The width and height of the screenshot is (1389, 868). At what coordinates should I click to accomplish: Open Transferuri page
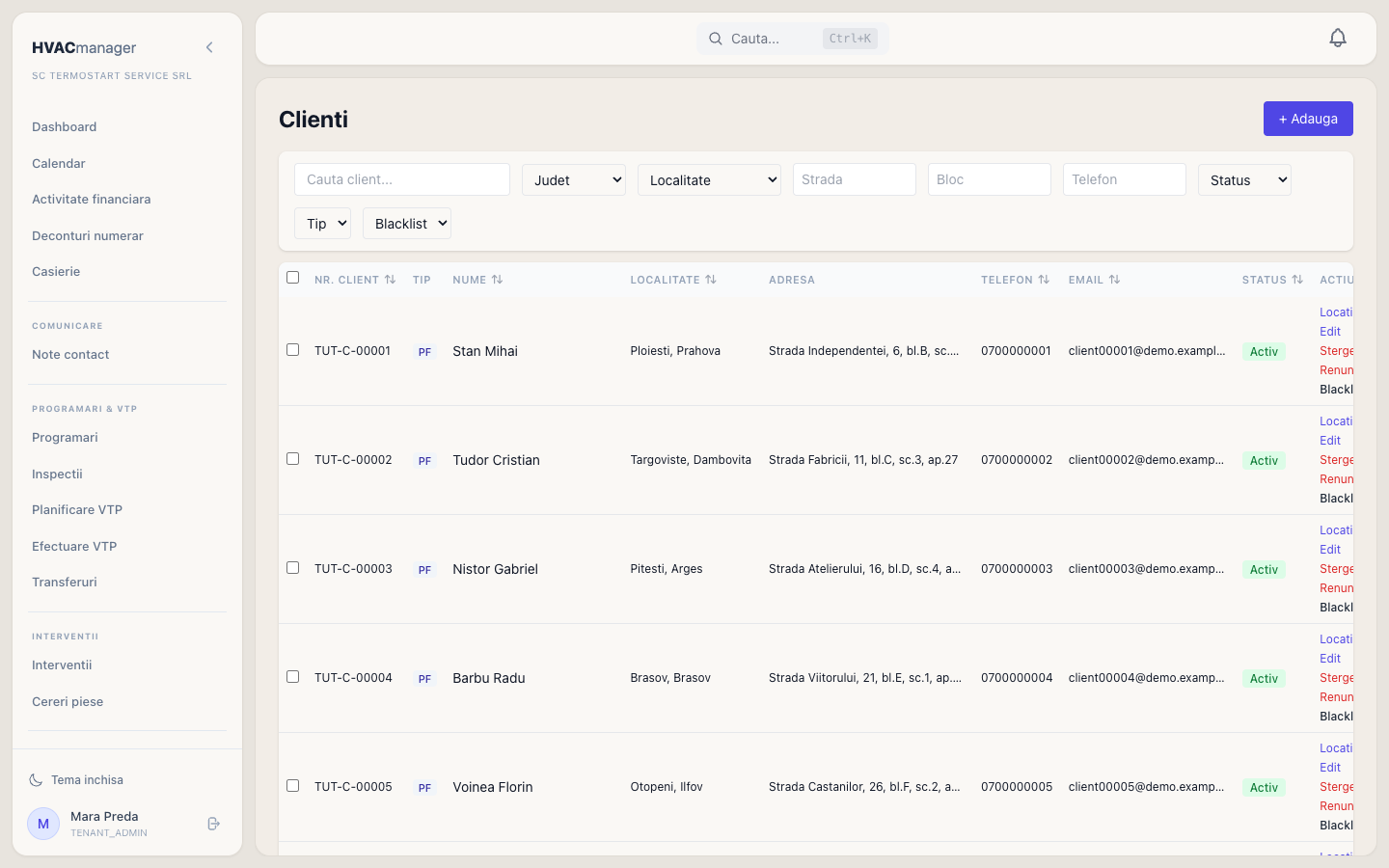tap(65, 583)
